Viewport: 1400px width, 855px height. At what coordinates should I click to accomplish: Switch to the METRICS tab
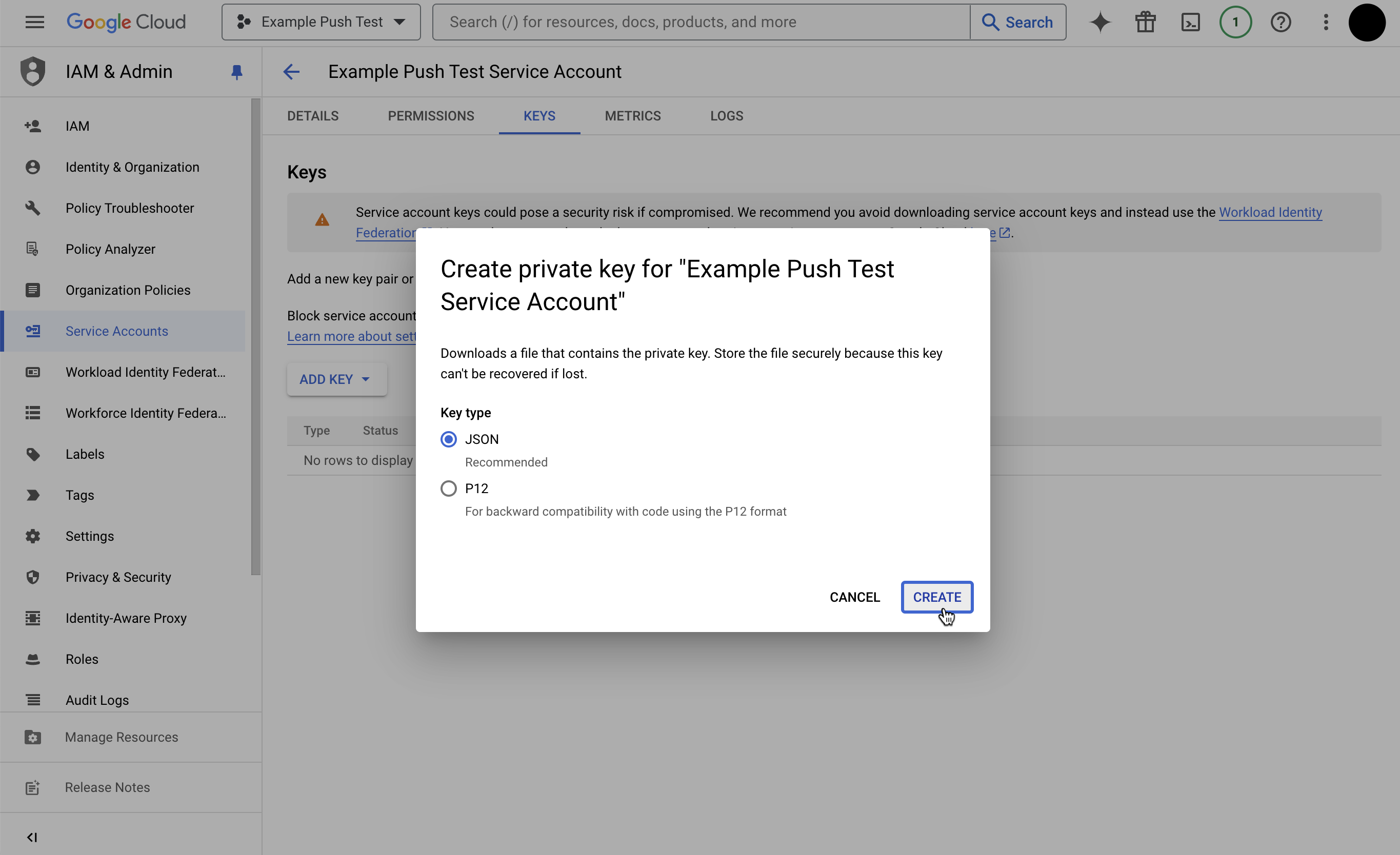click(x=633, y=116)
